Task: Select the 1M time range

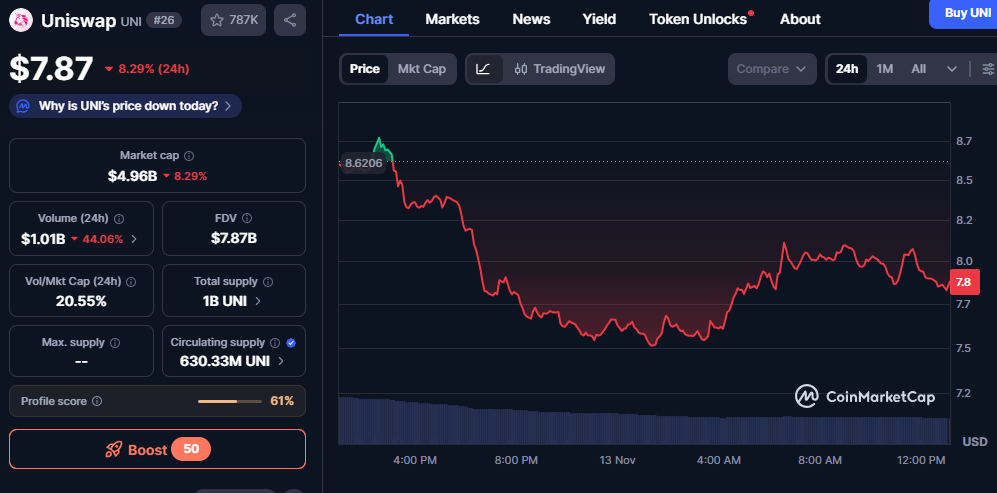Action: click(x=884, y=69)
